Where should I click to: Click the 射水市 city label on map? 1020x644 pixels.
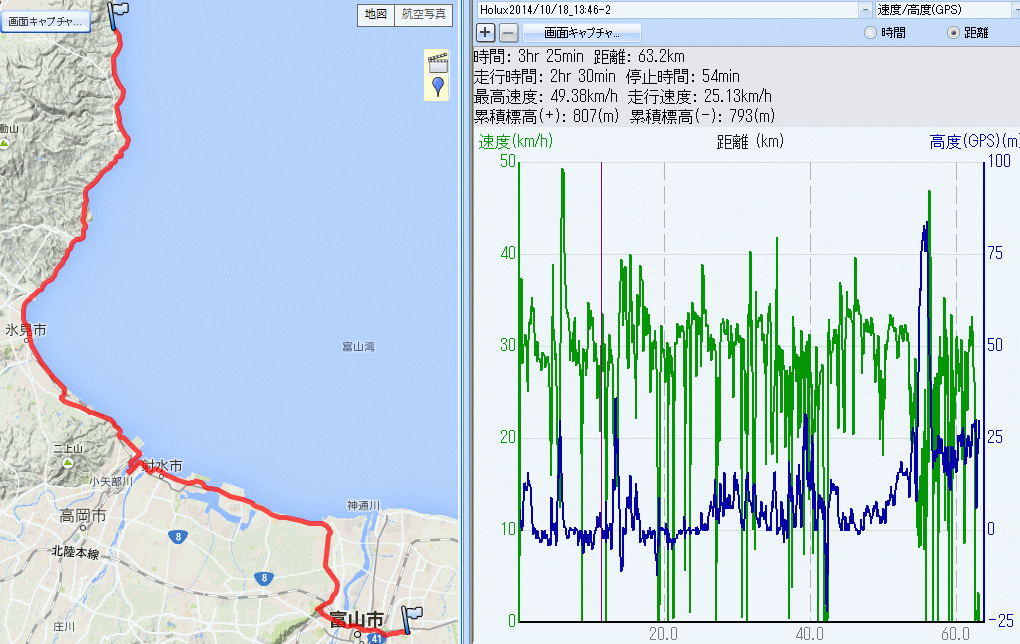(x=162, y=466)
